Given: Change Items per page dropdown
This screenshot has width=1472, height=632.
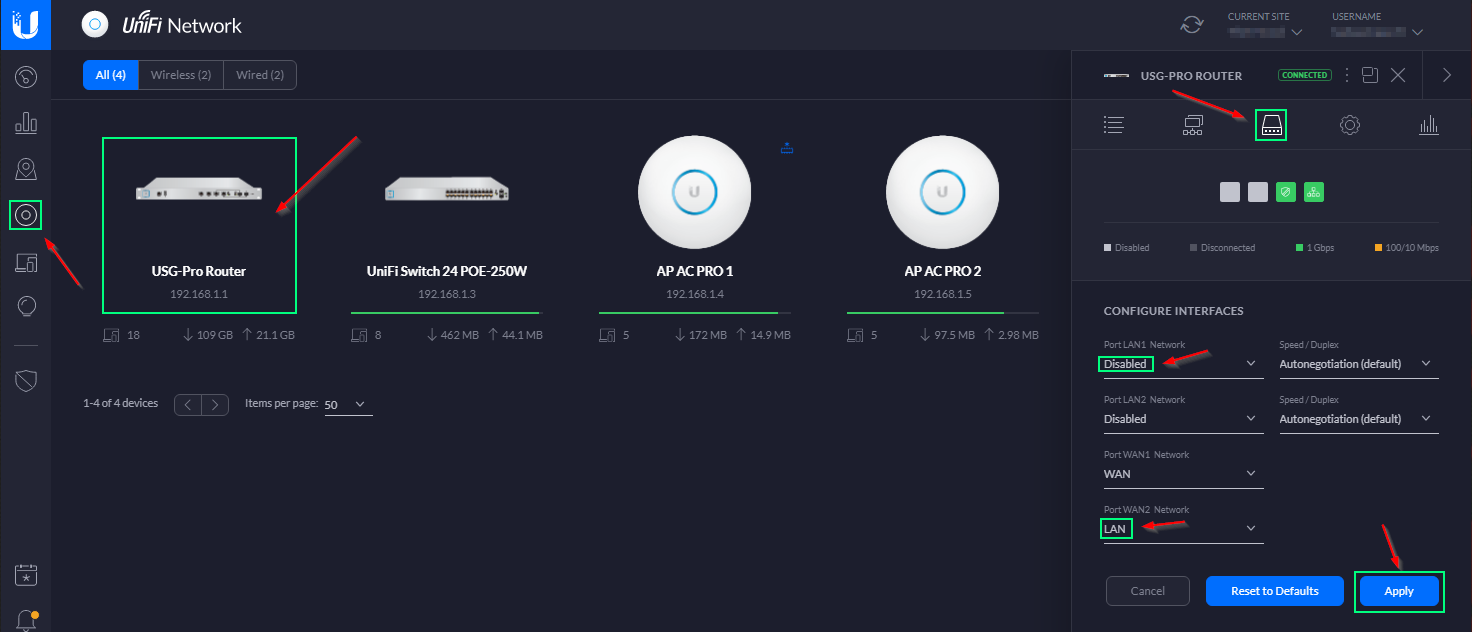Looking at the screenshot, I should [347, 405].
